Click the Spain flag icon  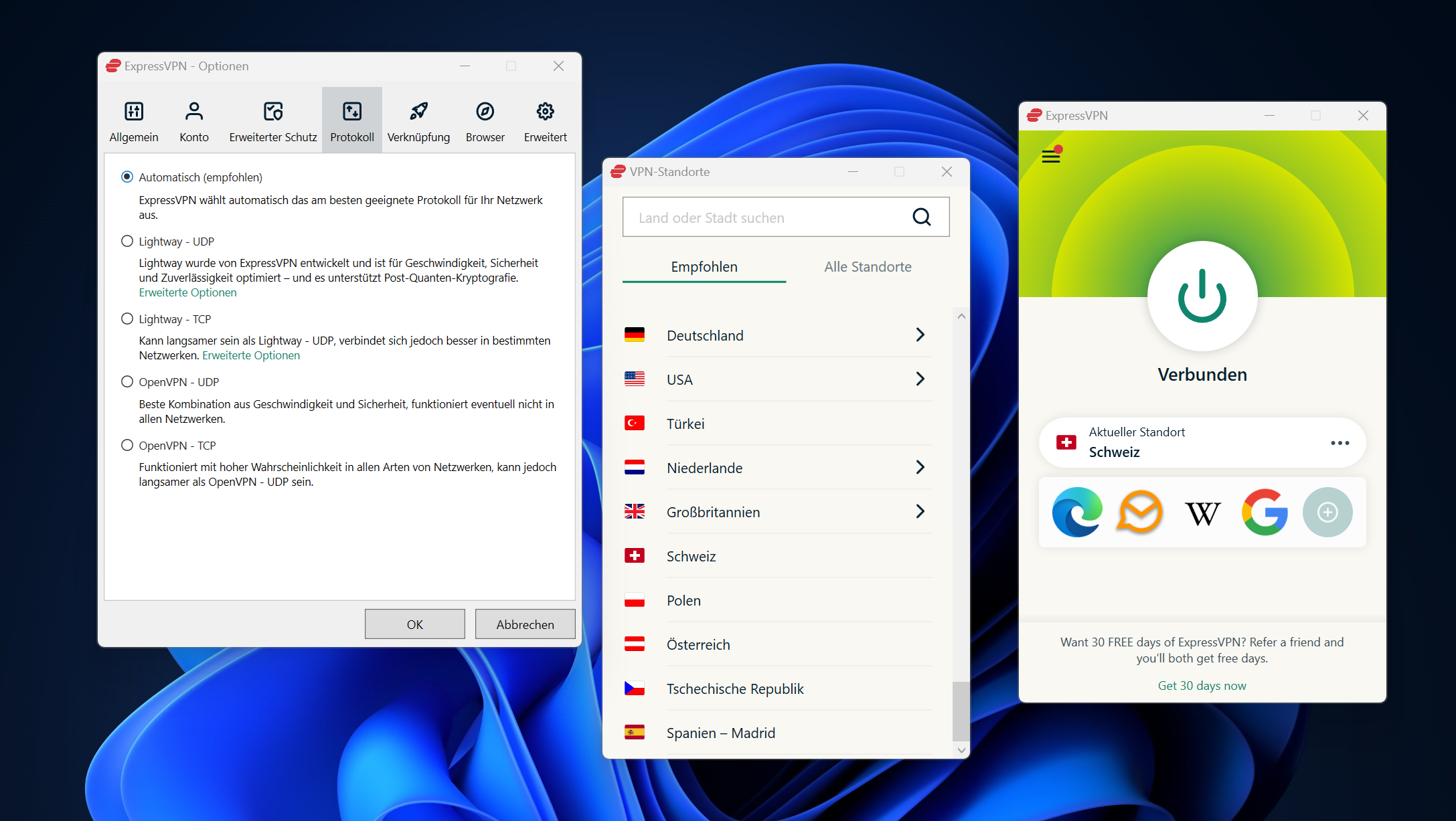[x=635, y=732]
